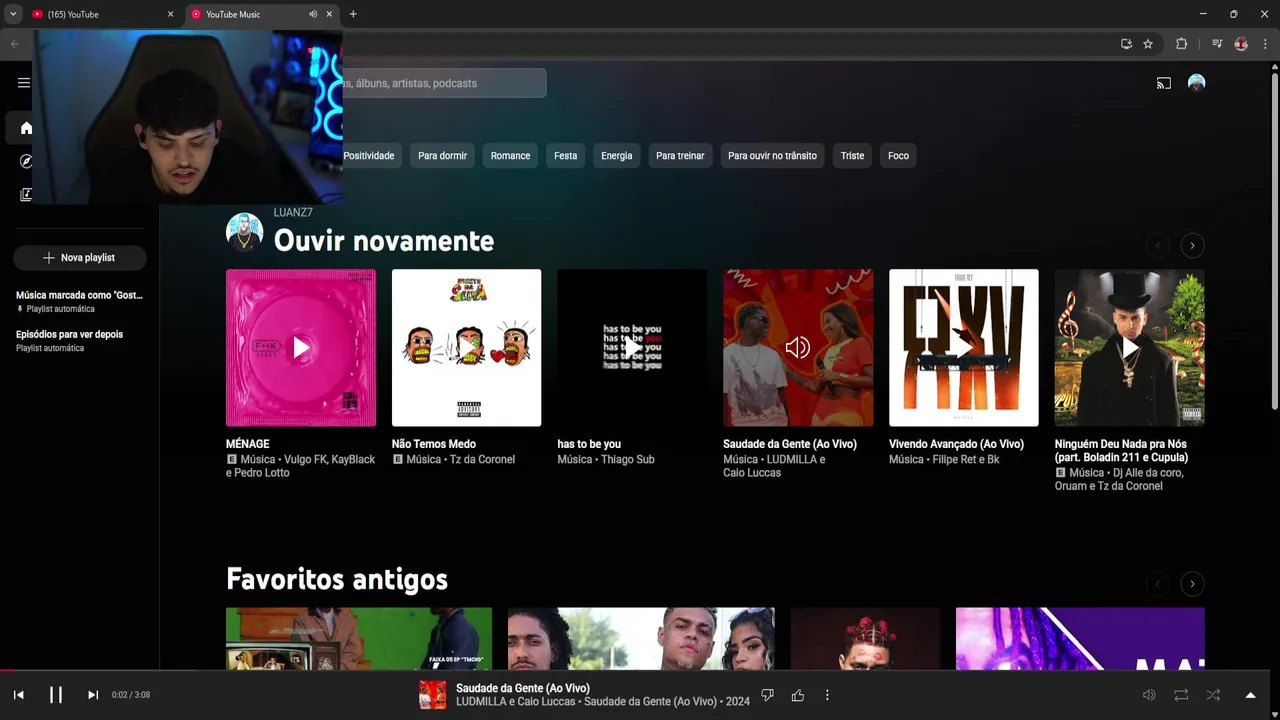1280x720 pixels.
Task: Expand the player page arrow
Action: (x=1250, y=695)
